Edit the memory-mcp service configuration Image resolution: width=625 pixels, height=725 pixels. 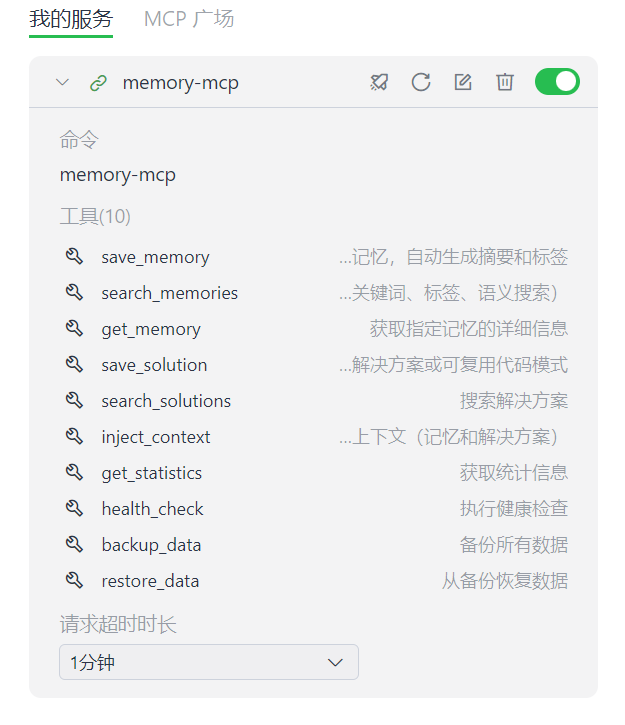[x=463, y=82]
